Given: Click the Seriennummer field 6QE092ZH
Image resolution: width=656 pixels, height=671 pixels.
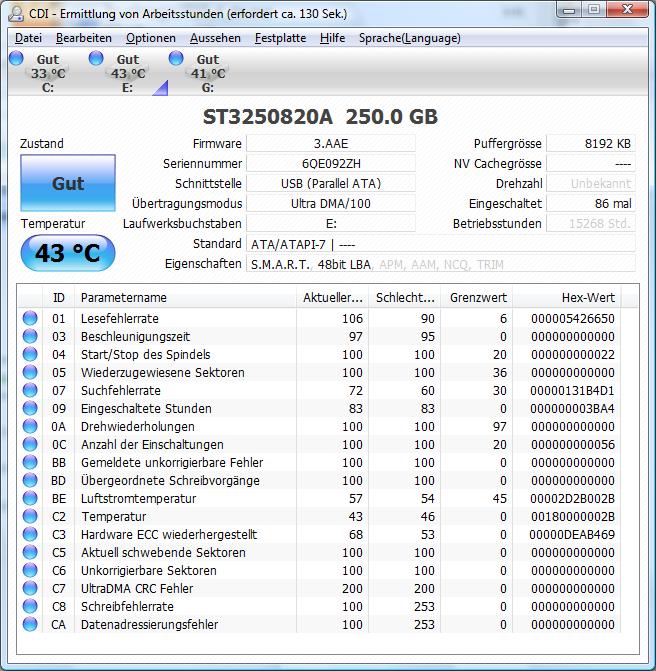Looking at the screenshot, I should (x=331, y=163).
